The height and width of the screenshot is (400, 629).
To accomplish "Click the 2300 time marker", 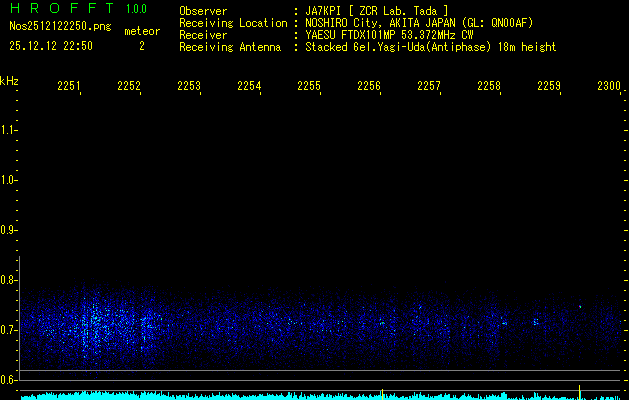I will [x=608, y=87].
